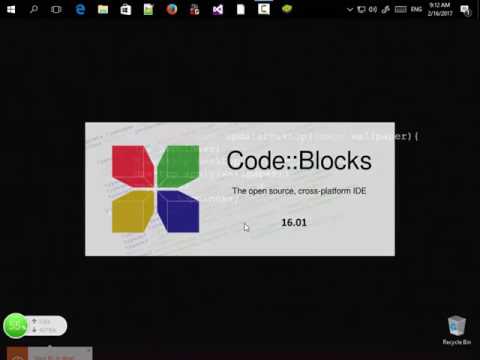Viewport: 480px width, 360px height.
Task: Click the volume speaker tray icon
Action: (x=373, y=9)
